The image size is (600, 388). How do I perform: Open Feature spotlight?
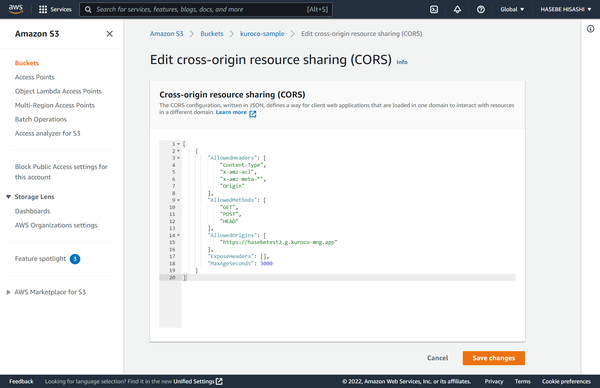tap(40, 259)
